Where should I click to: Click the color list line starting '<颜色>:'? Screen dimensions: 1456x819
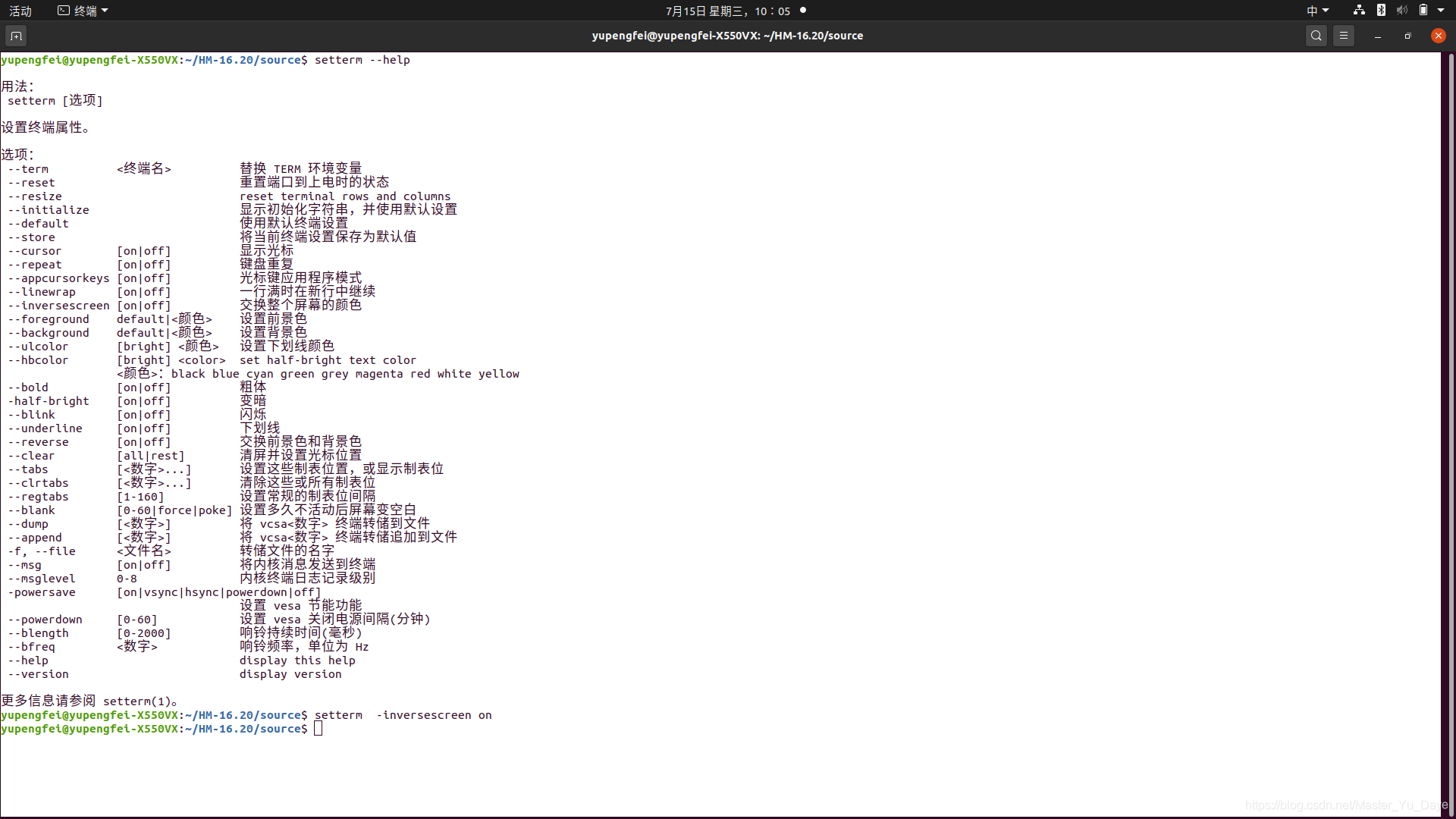318,374
